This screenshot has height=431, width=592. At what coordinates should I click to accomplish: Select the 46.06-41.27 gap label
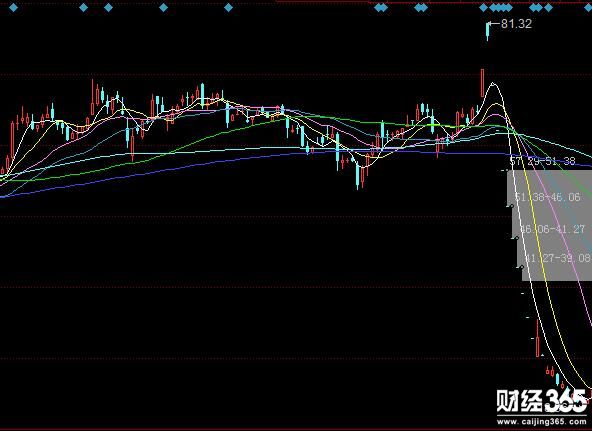pyautogui.click(x=553, y=229)
